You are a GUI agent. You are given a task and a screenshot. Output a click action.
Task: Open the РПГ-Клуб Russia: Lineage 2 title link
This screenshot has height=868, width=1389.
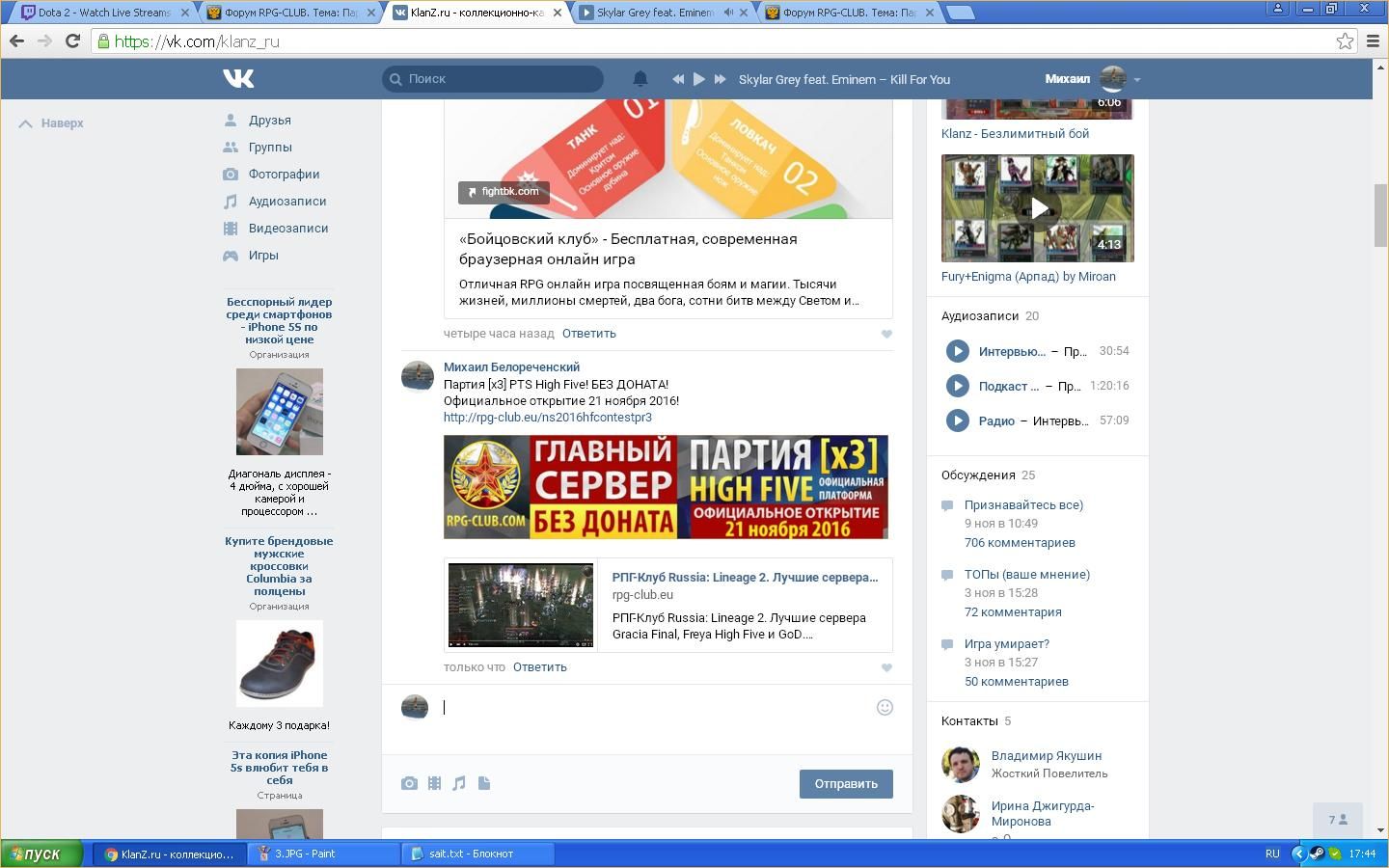click(x=745, y=578)
